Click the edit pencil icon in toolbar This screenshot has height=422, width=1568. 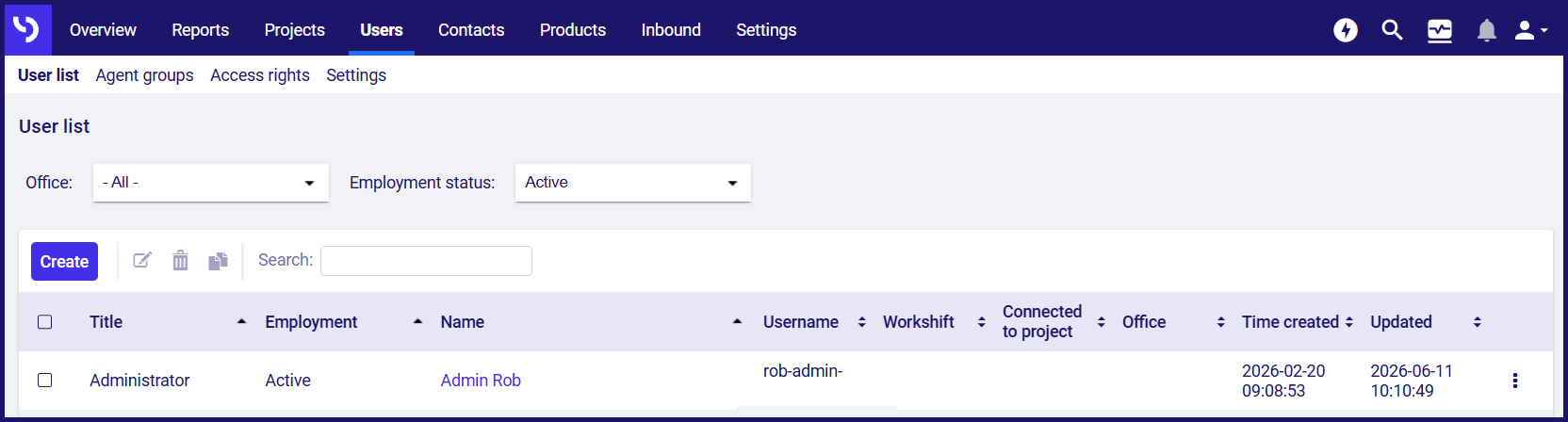click(142, 260)
